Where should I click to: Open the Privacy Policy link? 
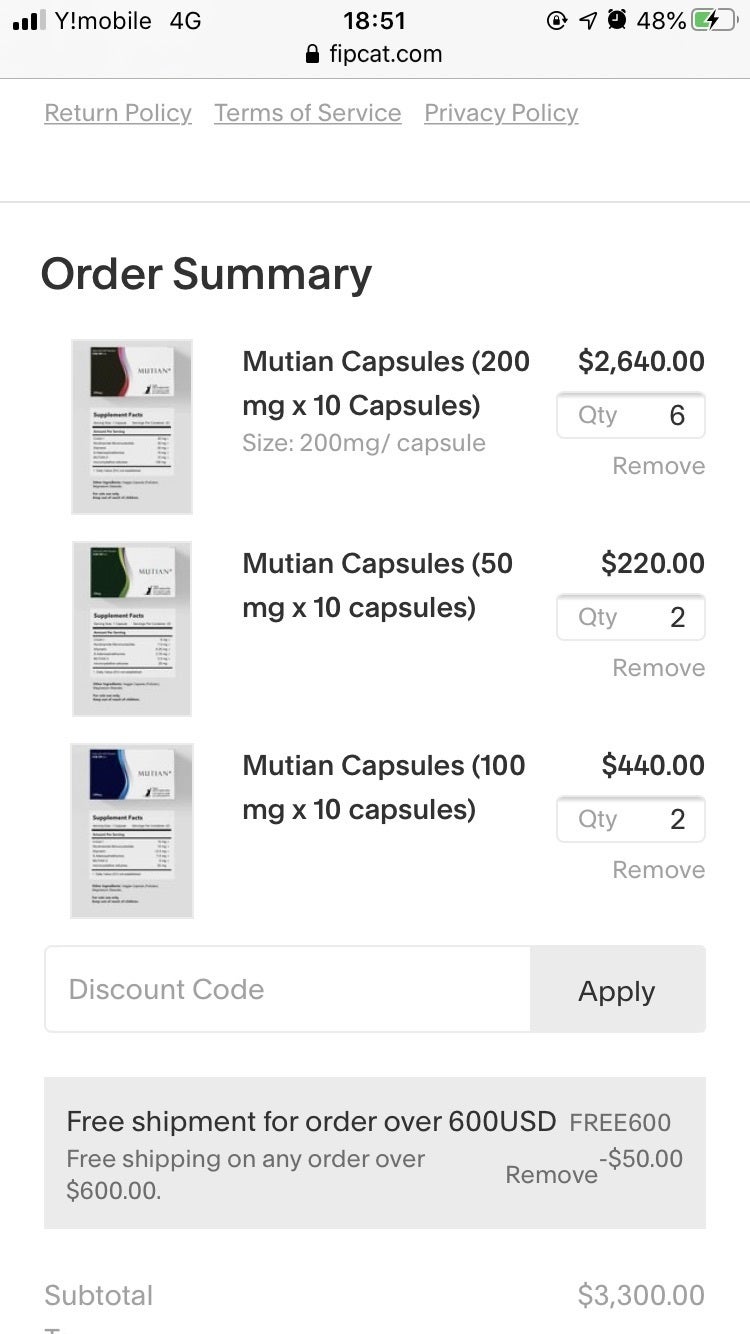pos(501,113)
